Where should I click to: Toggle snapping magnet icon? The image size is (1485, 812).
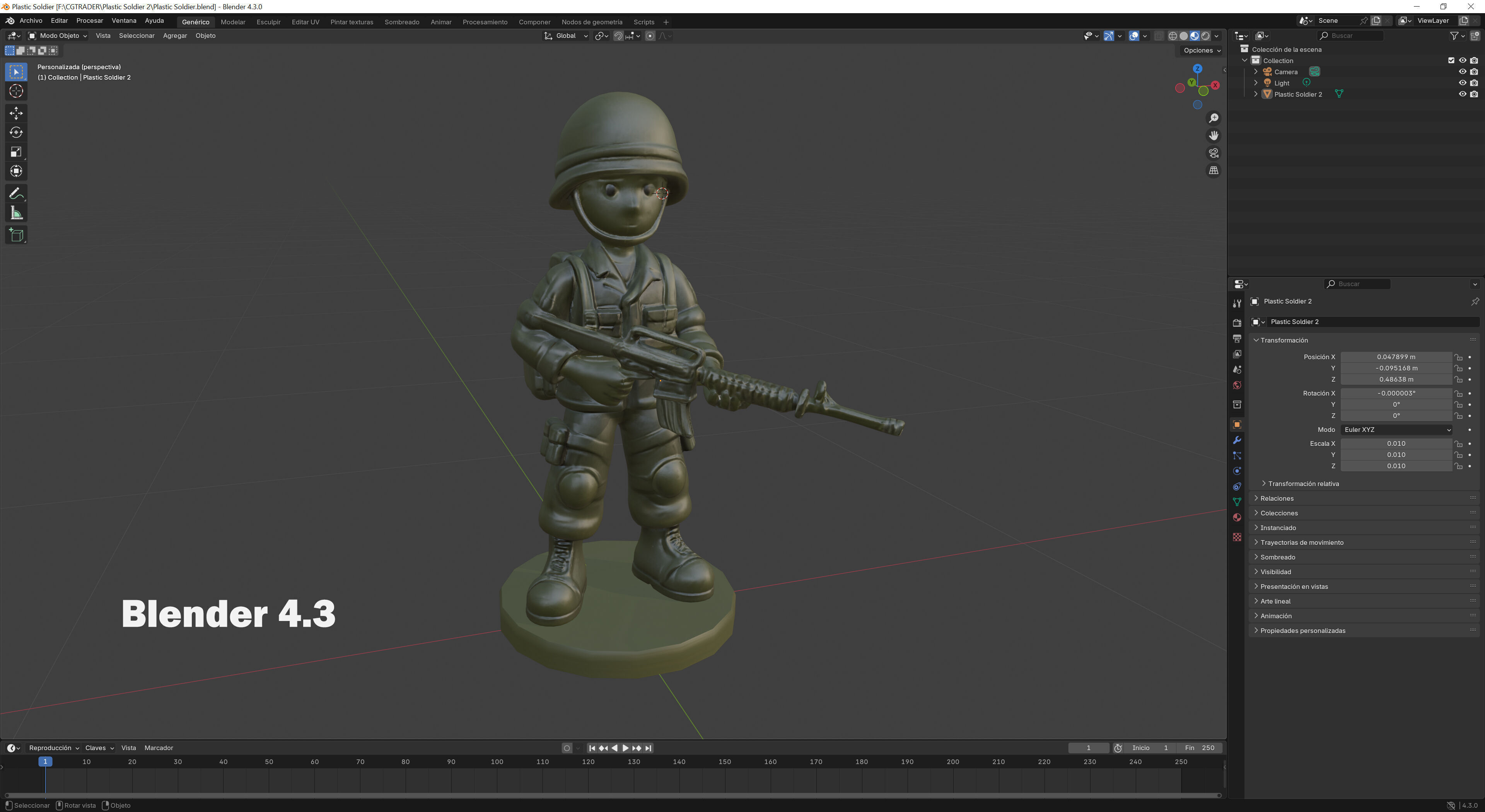(x=618, y=36)
